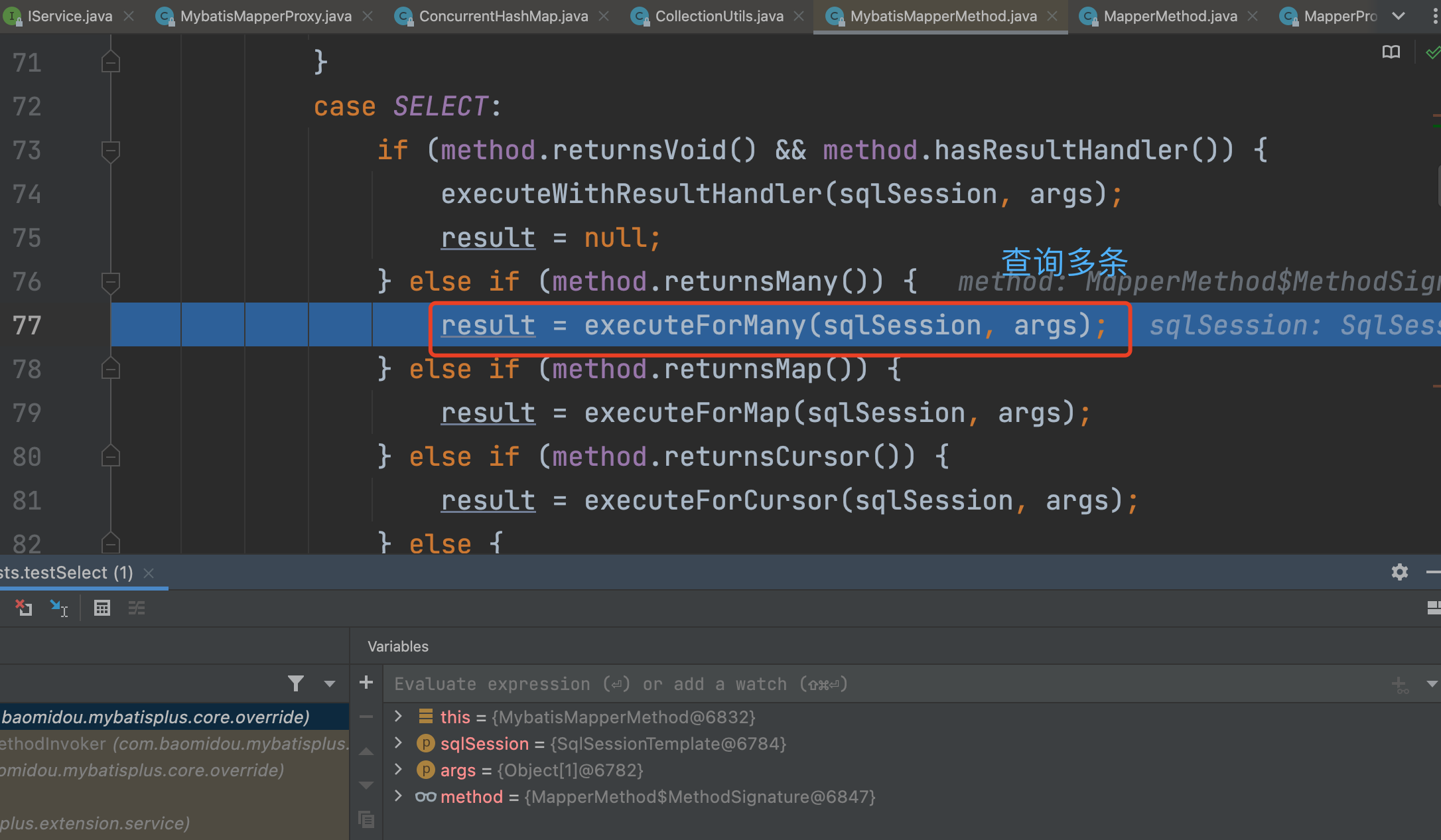Switch to MapperMethod.java tab

coord(1170,16)
